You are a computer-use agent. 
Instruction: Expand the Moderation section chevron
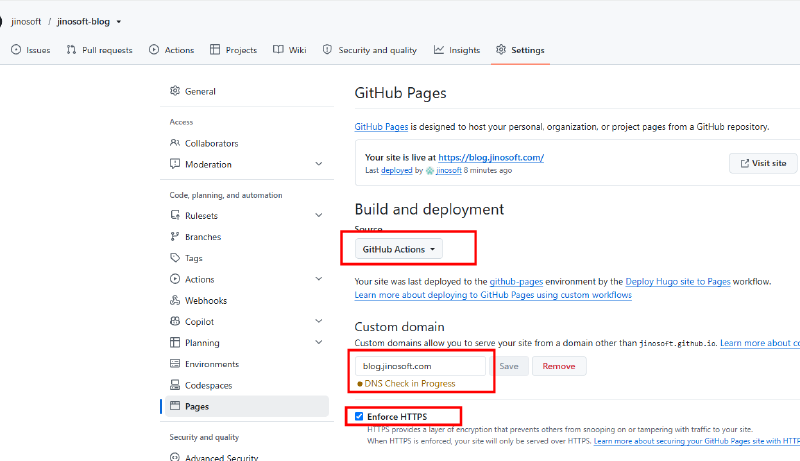coord(319,164)
